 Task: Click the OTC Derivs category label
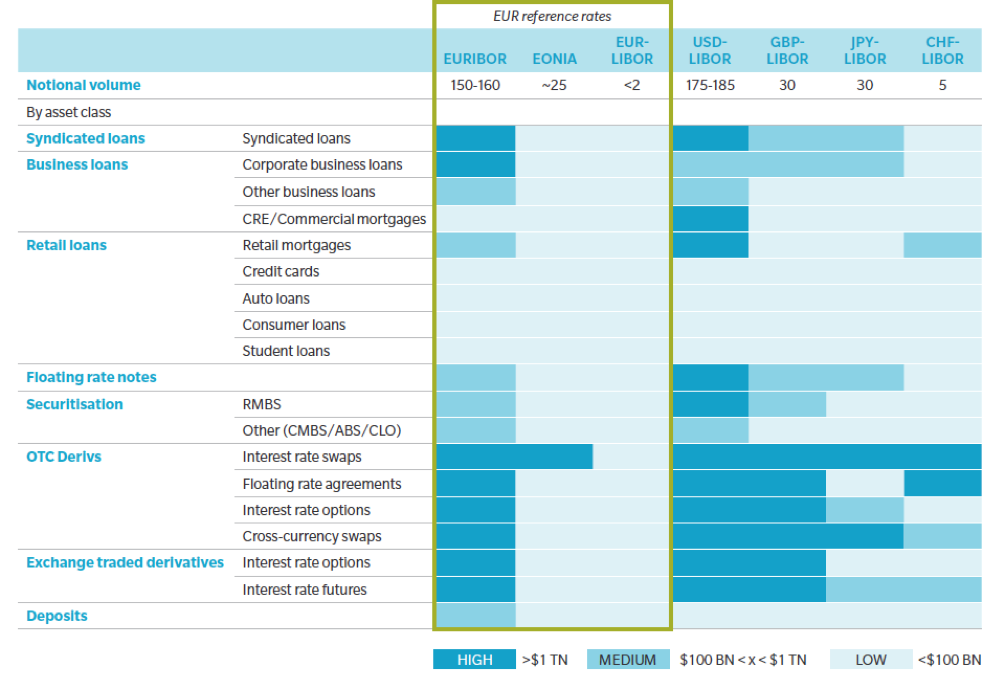click(x=64, y=457)
